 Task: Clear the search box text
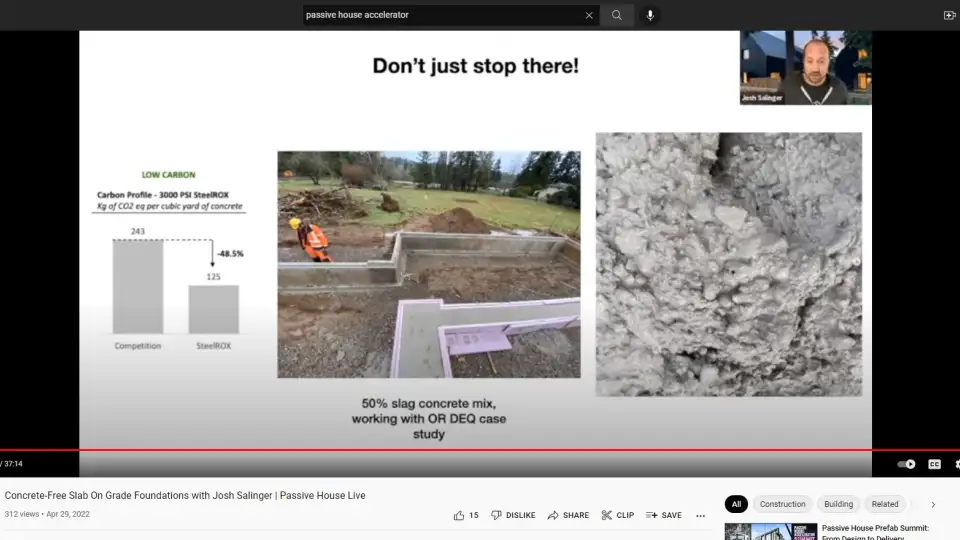589,15
